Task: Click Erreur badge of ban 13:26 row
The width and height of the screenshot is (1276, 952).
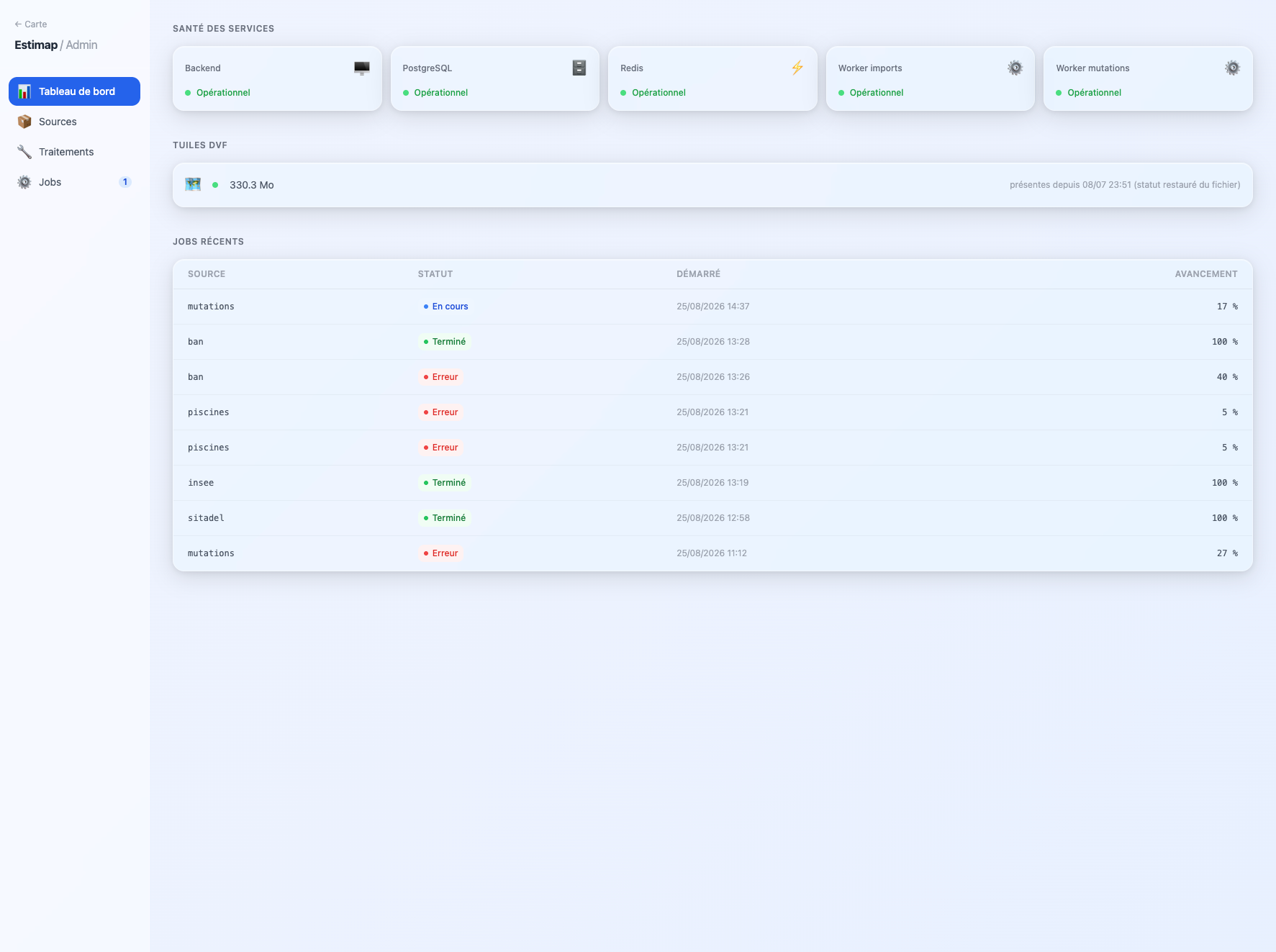Action: click(x=440, y=377)
